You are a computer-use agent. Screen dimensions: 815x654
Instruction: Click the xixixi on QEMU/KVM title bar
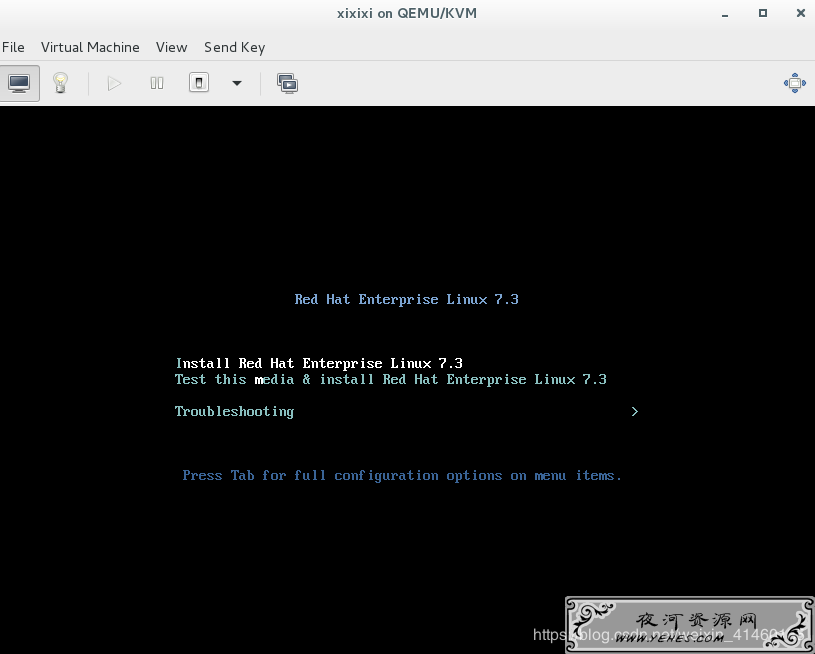pyautogui.click(x=407, y=13)
